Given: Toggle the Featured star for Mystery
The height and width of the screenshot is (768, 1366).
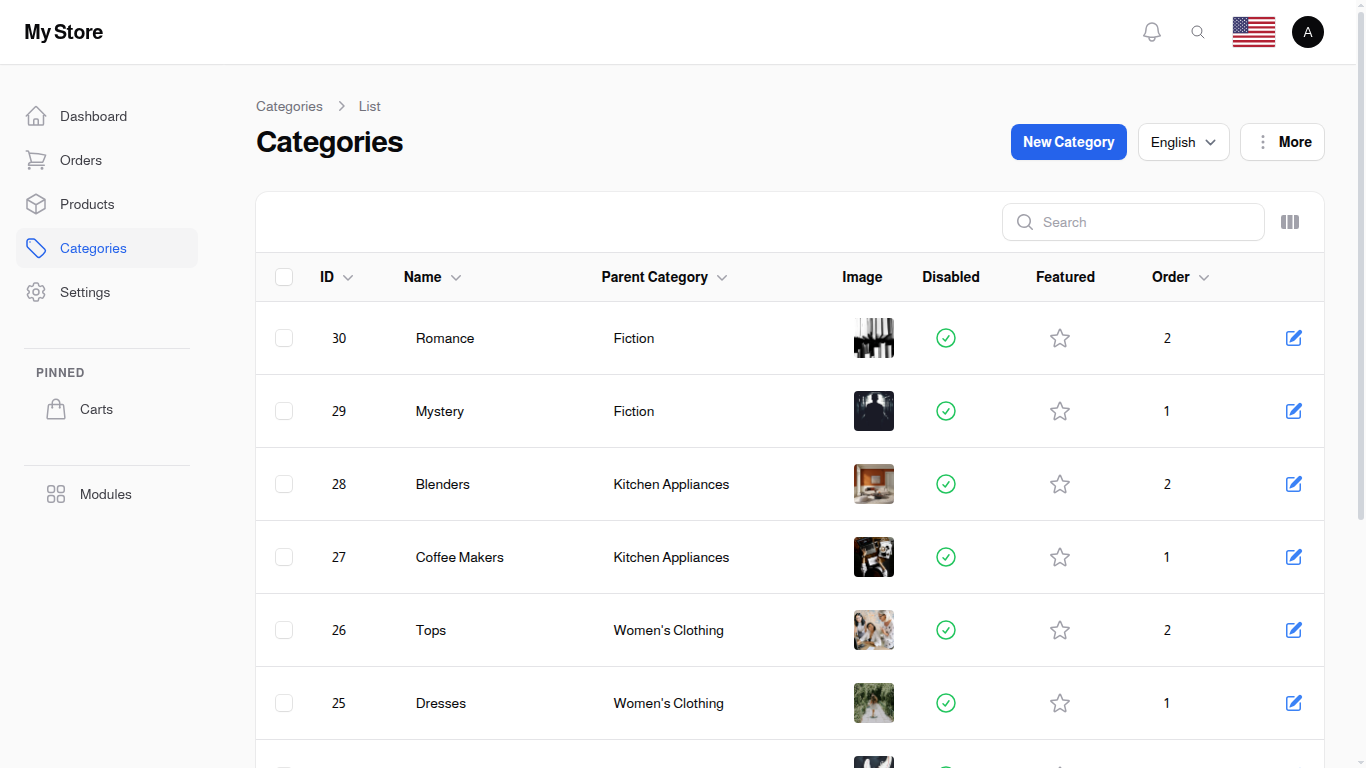Looking at the screenshot, I should tap(1060, 411).
